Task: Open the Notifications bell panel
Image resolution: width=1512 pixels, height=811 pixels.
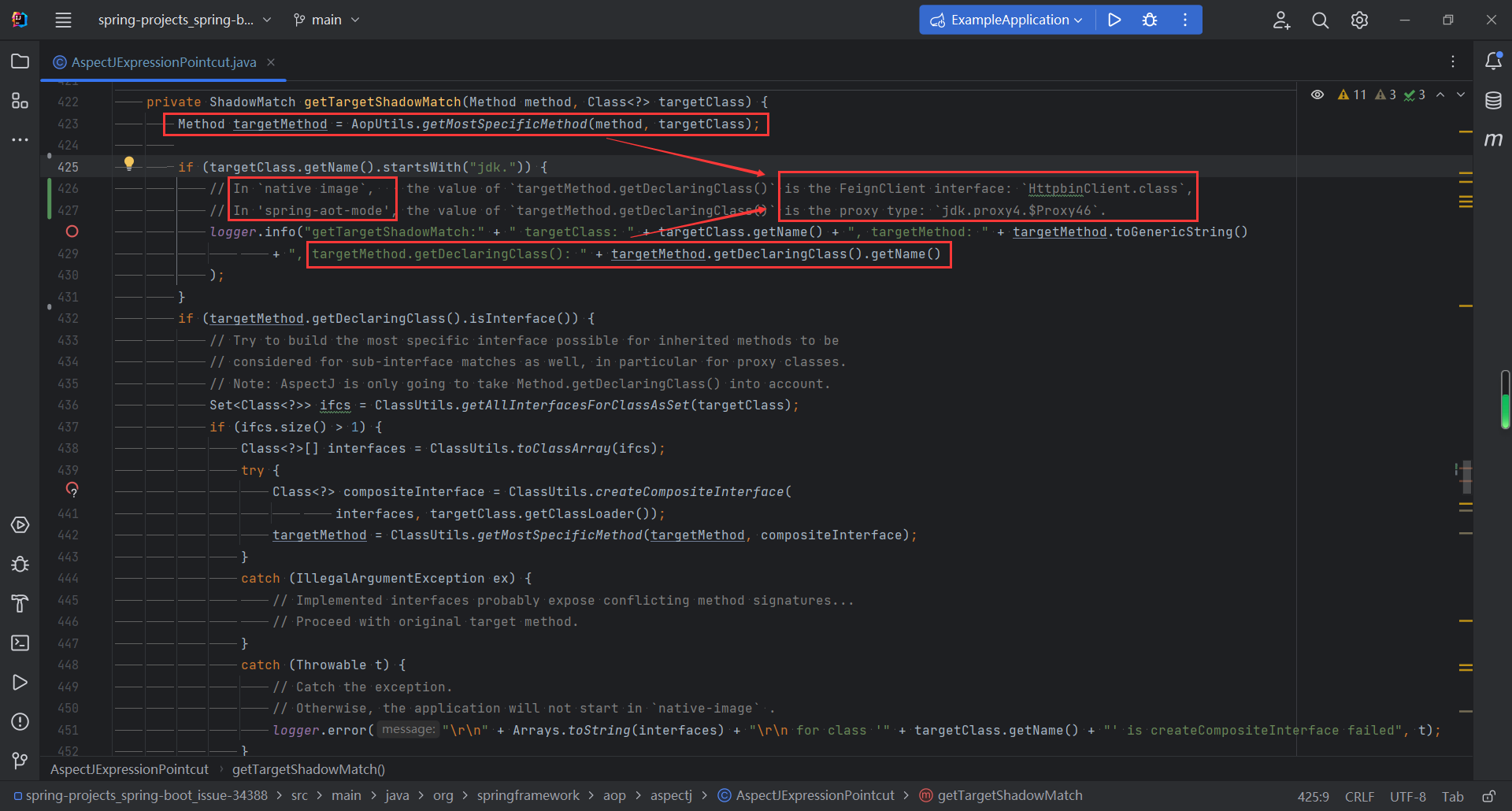Action: pos(1493,61)
